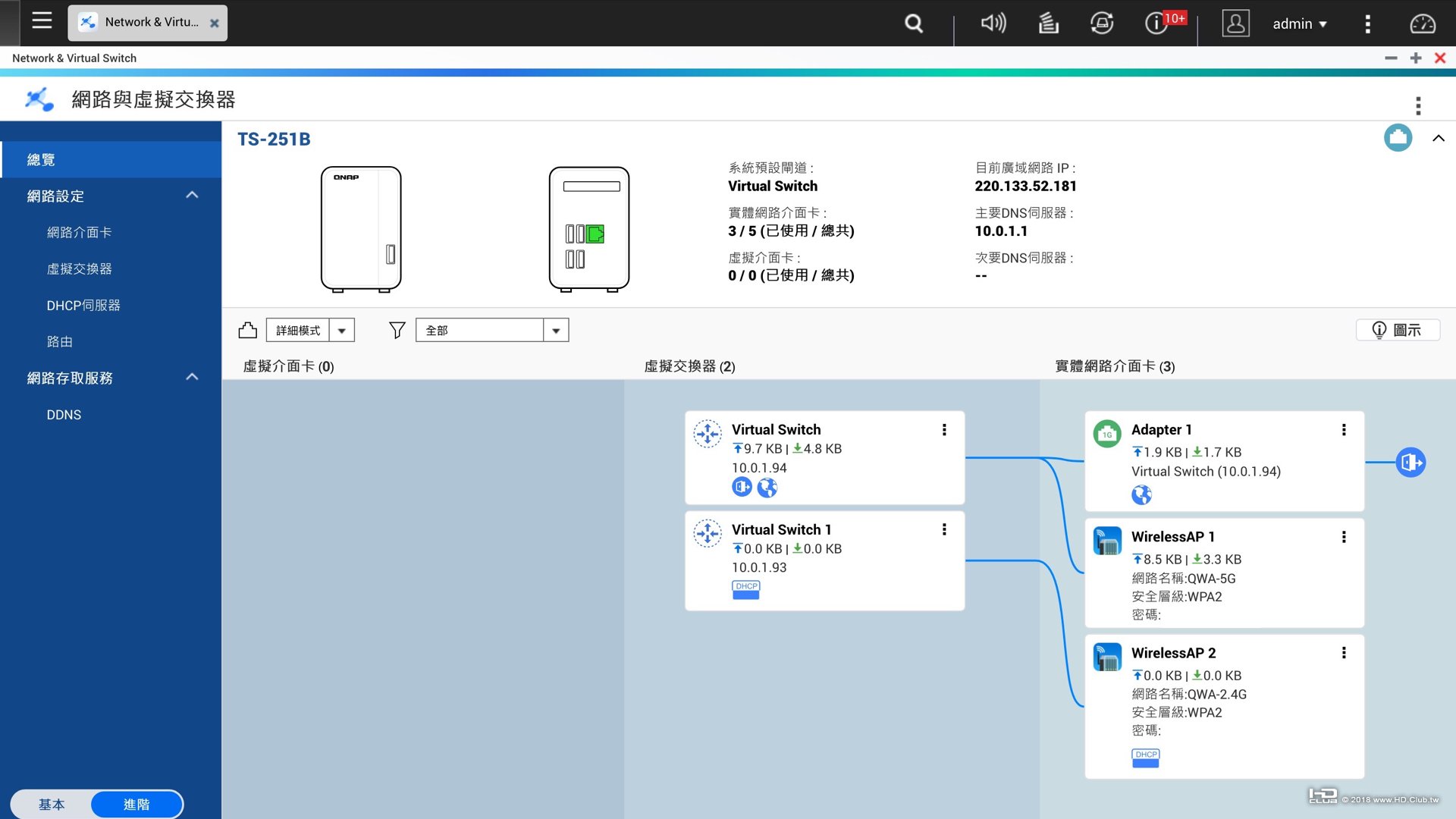Select the WAN IP 220.133.52.181
Viewport: 1456px width, 819px height.
[x=1025, y=186]
